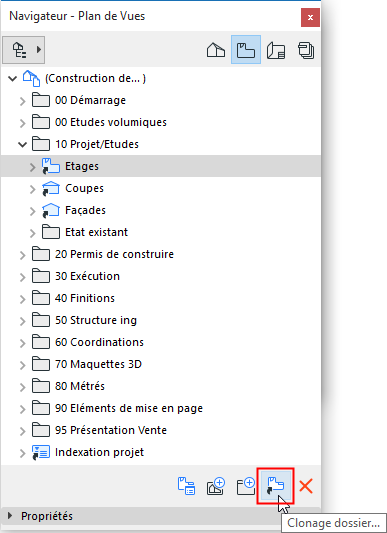Collapse the Construction de... root node
Image resolution: width=387 pixels, height=533 pixels.
point(13,79)
